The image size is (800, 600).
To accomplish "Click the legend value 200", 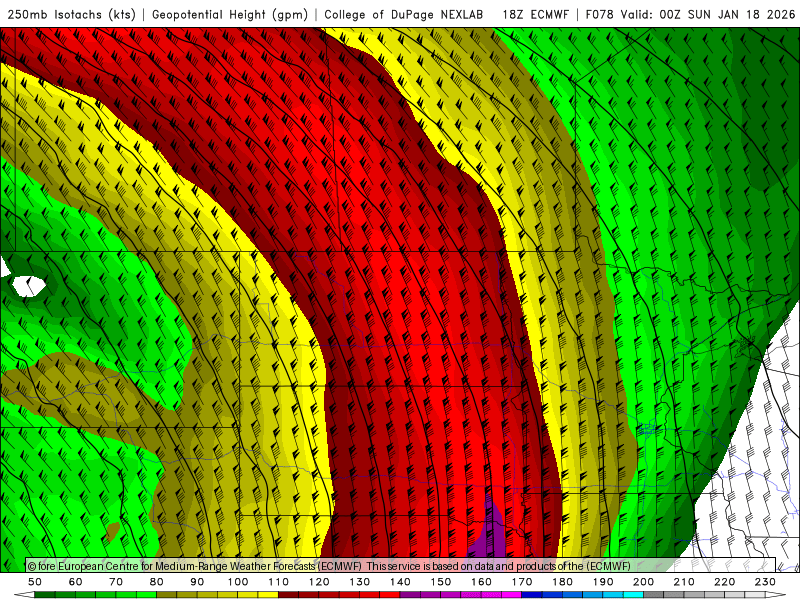I will point(643,582).
